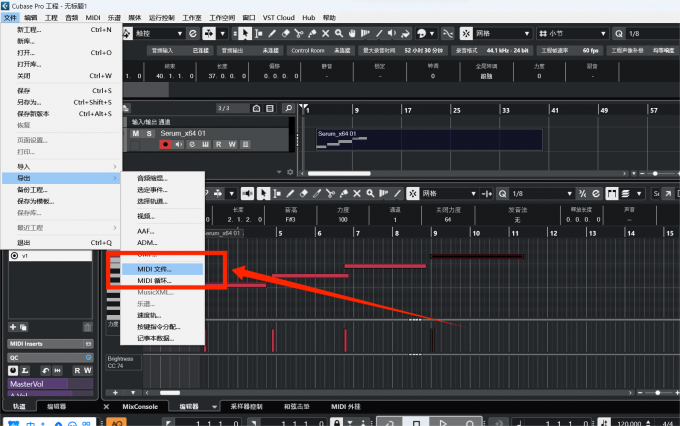Toggle Snap to Zero Crossing in the project toolbar

click(x=448, y=33)
